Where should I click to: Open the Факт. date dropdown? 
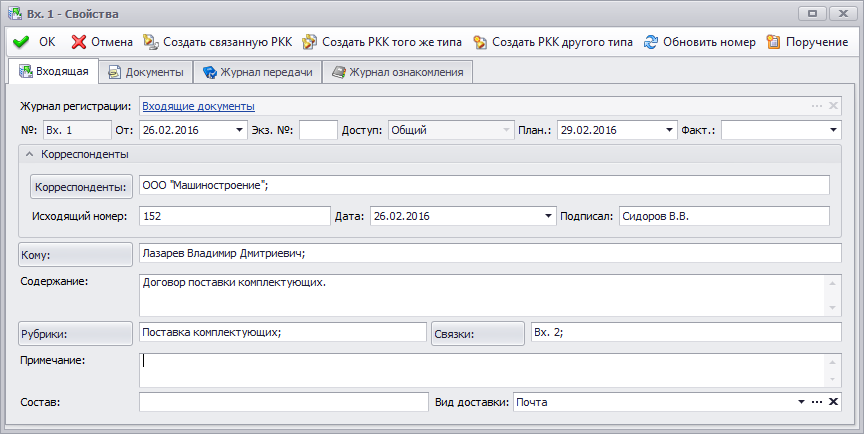click(833, 130)
